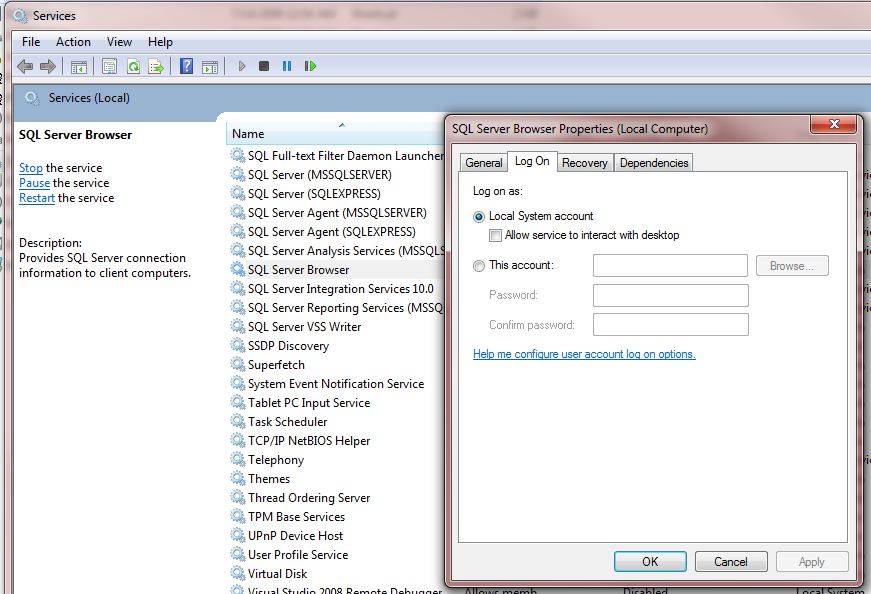The width and height of the screenshot is (871, 594).
Task: Open the Help menu
Action: tap(160, 42)
